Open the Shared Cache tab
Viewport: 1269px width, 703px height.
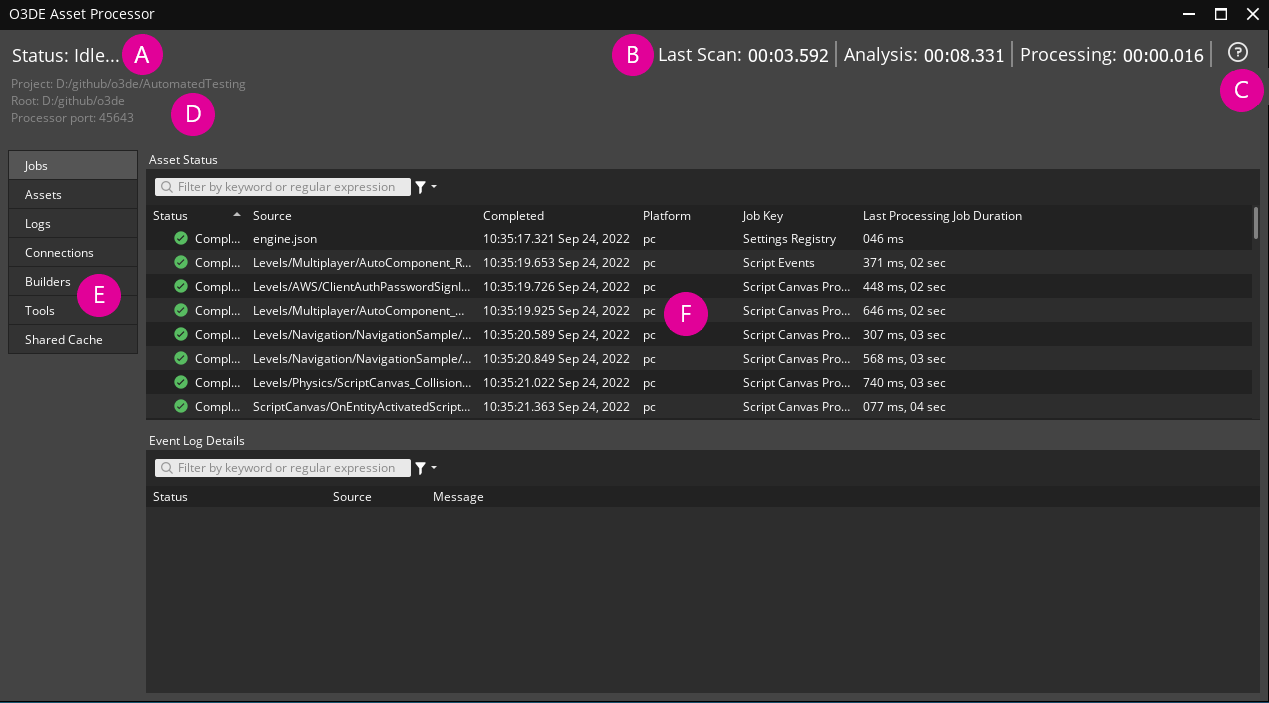pyautogui.click(x=64, y=339)
